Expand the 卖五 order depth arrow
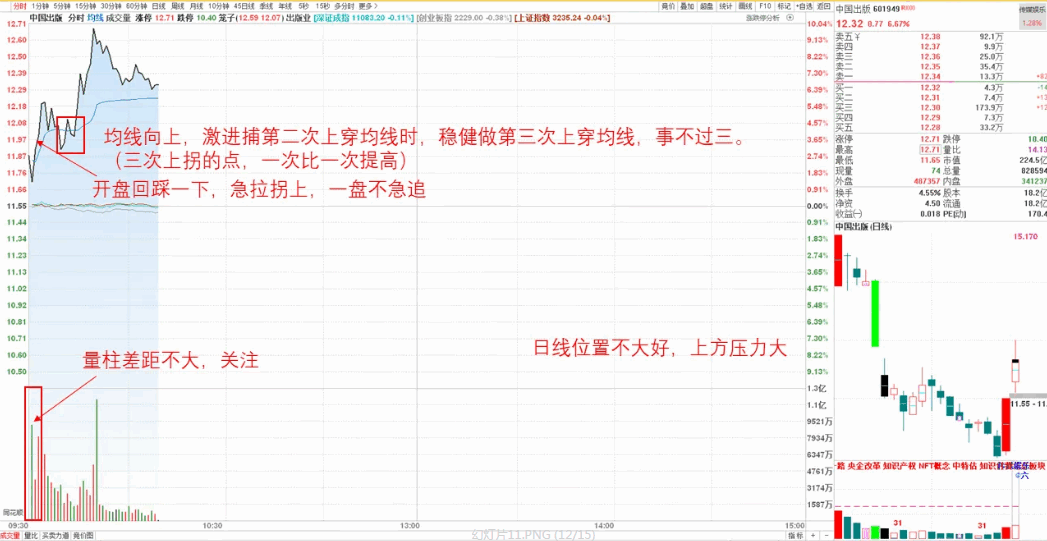Screen dimensions: 1047x541 click(858, 37)
